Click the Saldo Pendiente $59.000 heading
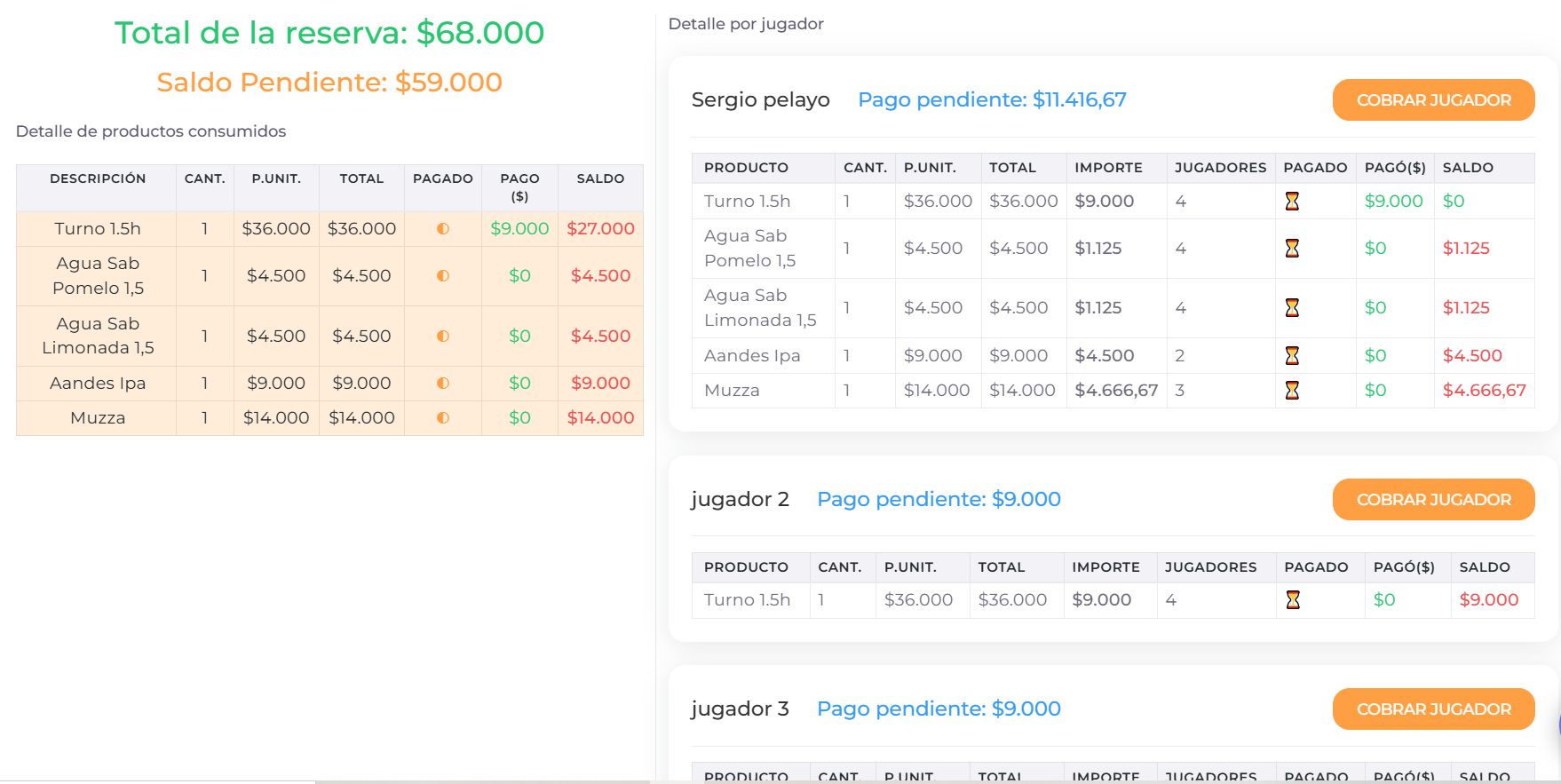Viewport: 1561px width, 784px height. tap(329, 82)
